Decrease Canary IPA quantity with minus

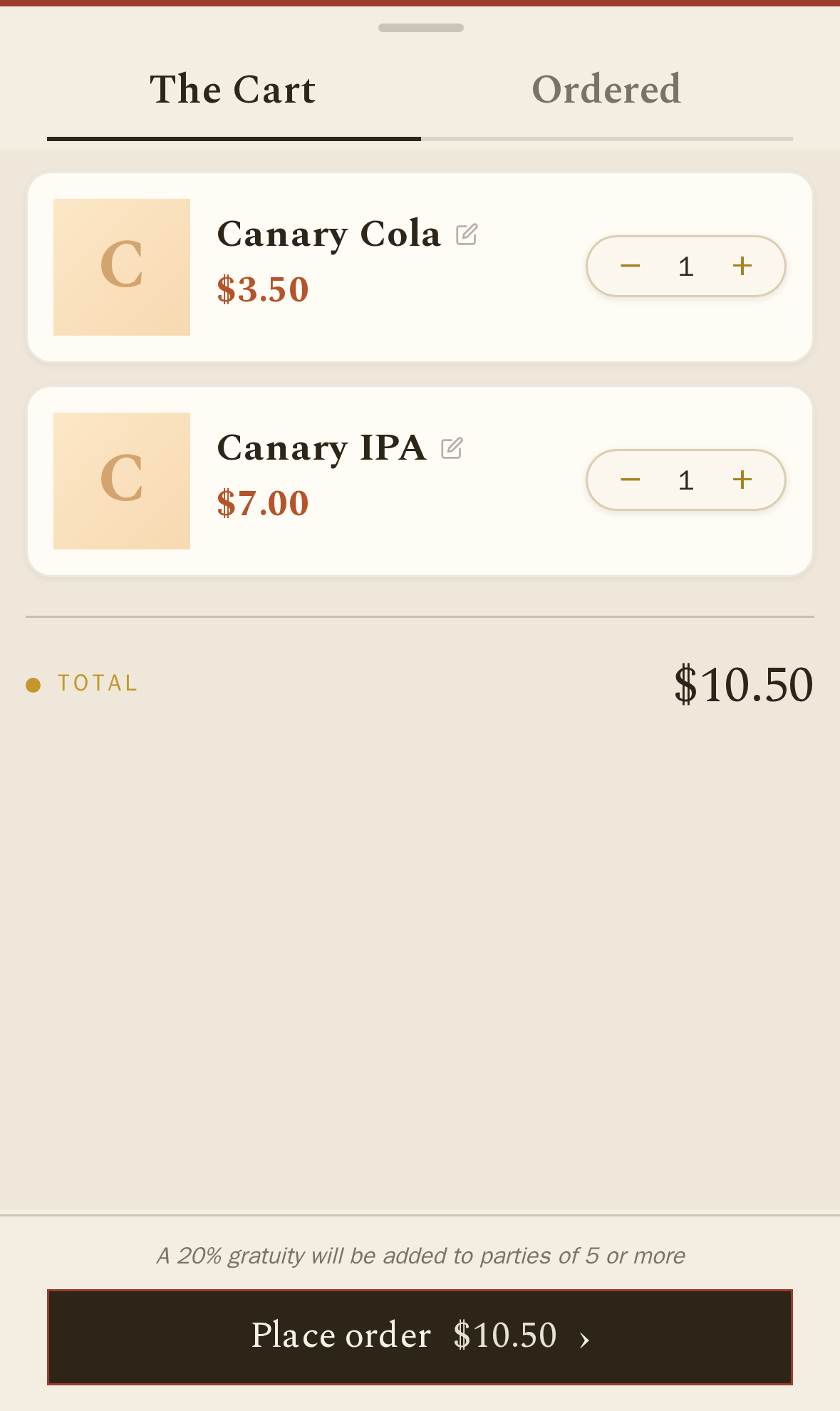coord(630,480)
